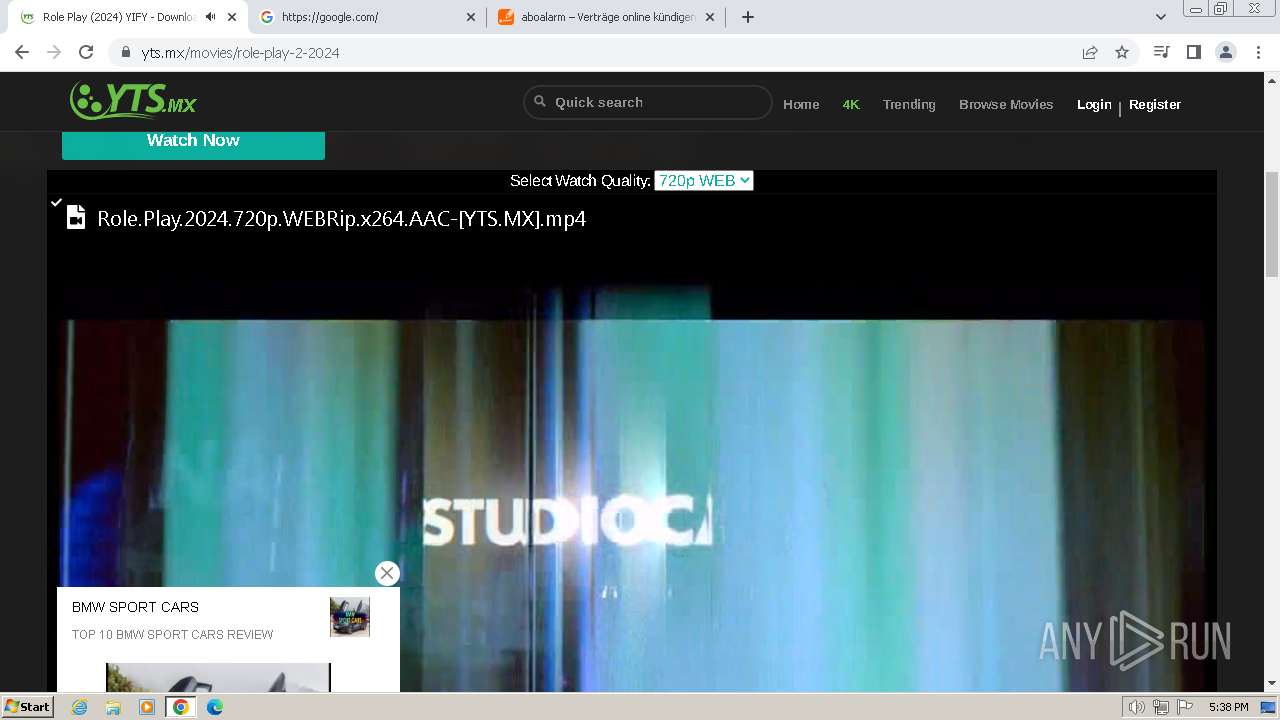
Task: Open the 4K menu link
Action: point(851,104)
